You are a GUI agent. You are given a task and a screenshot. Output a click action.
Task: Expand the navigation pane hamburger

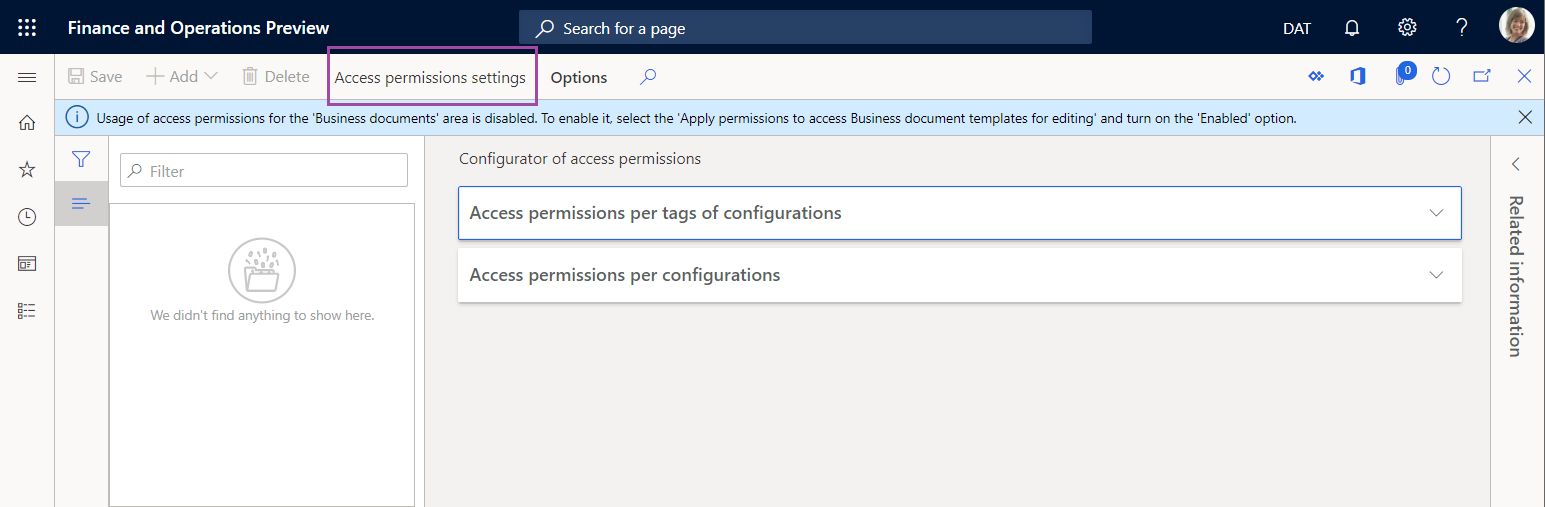[27, 77]
